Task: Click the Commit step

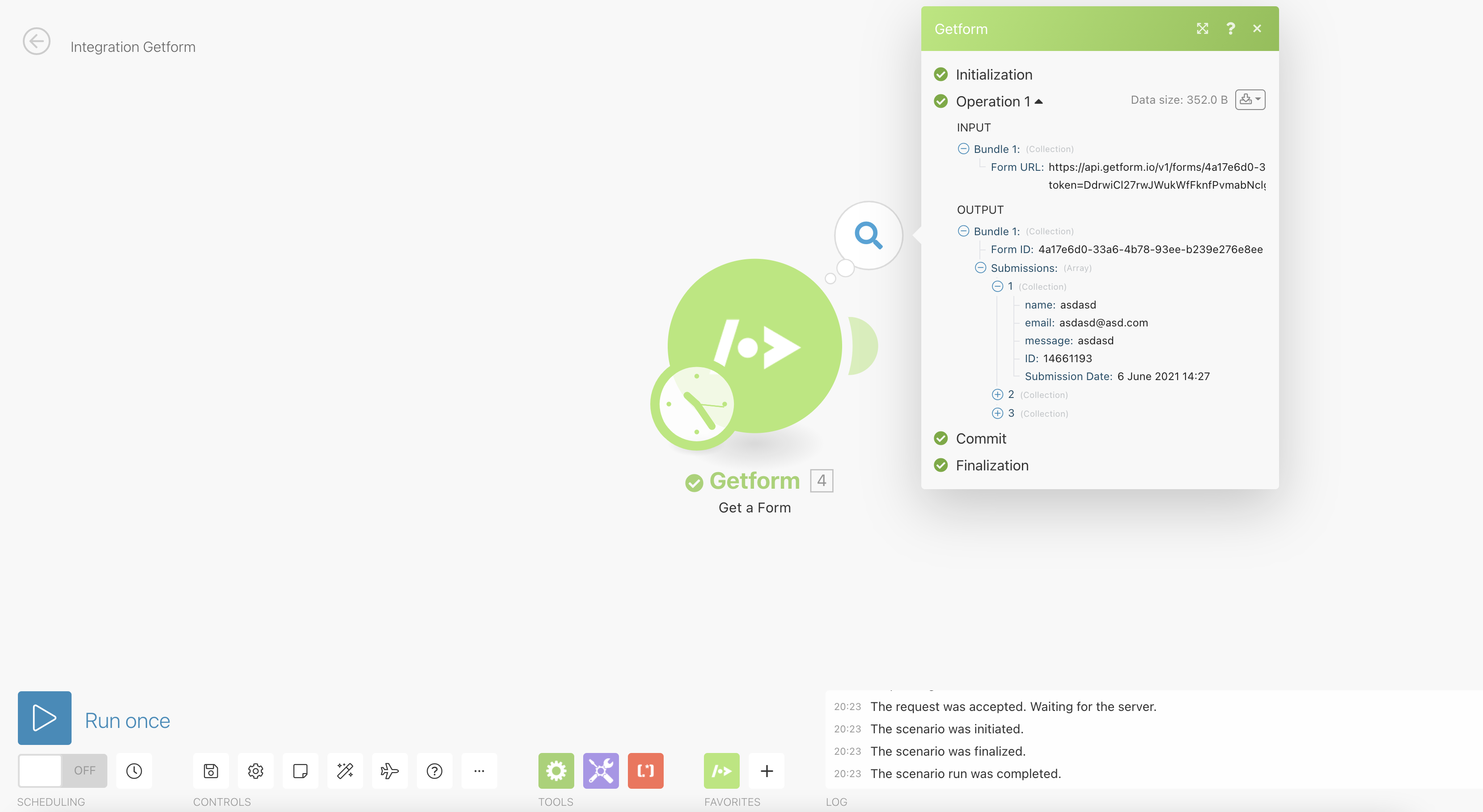Action: click(x=981, y=439)
